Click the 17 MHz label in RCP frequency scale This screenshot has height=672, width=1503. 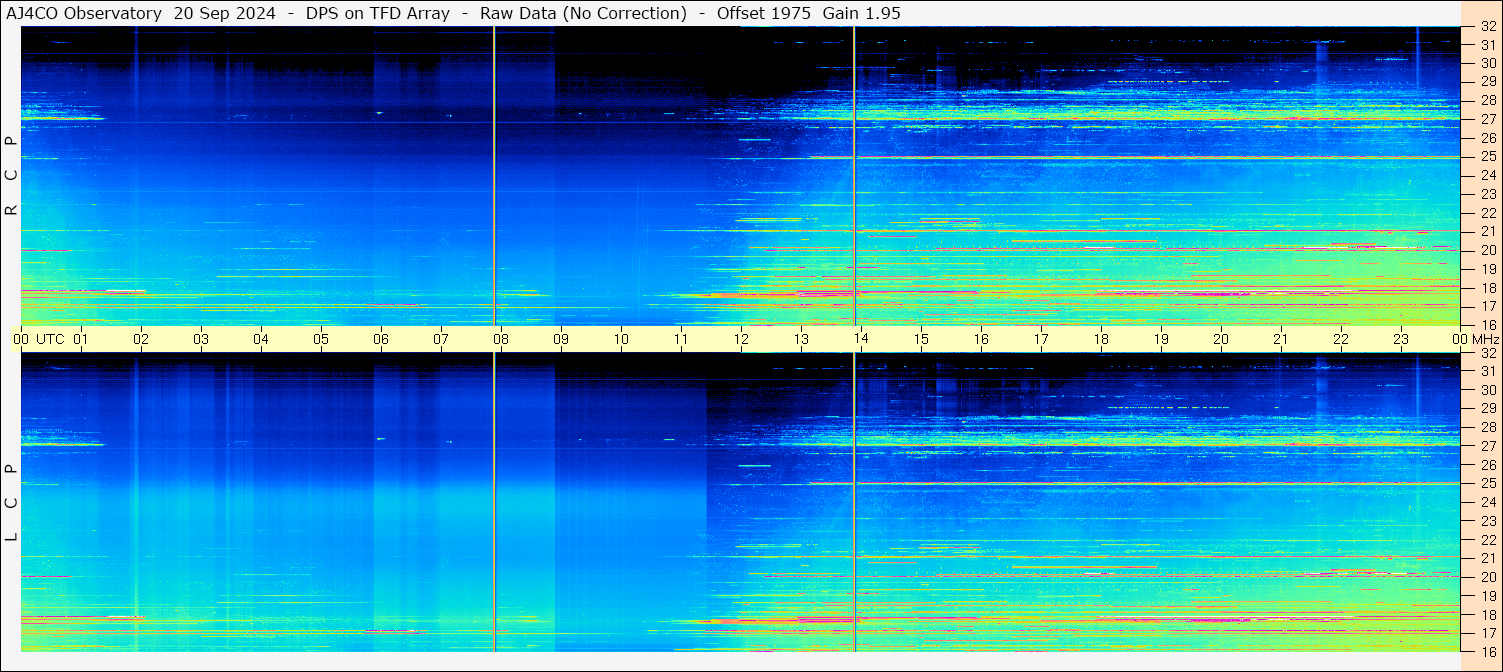pyautogui.click(x=1488, y=306)
